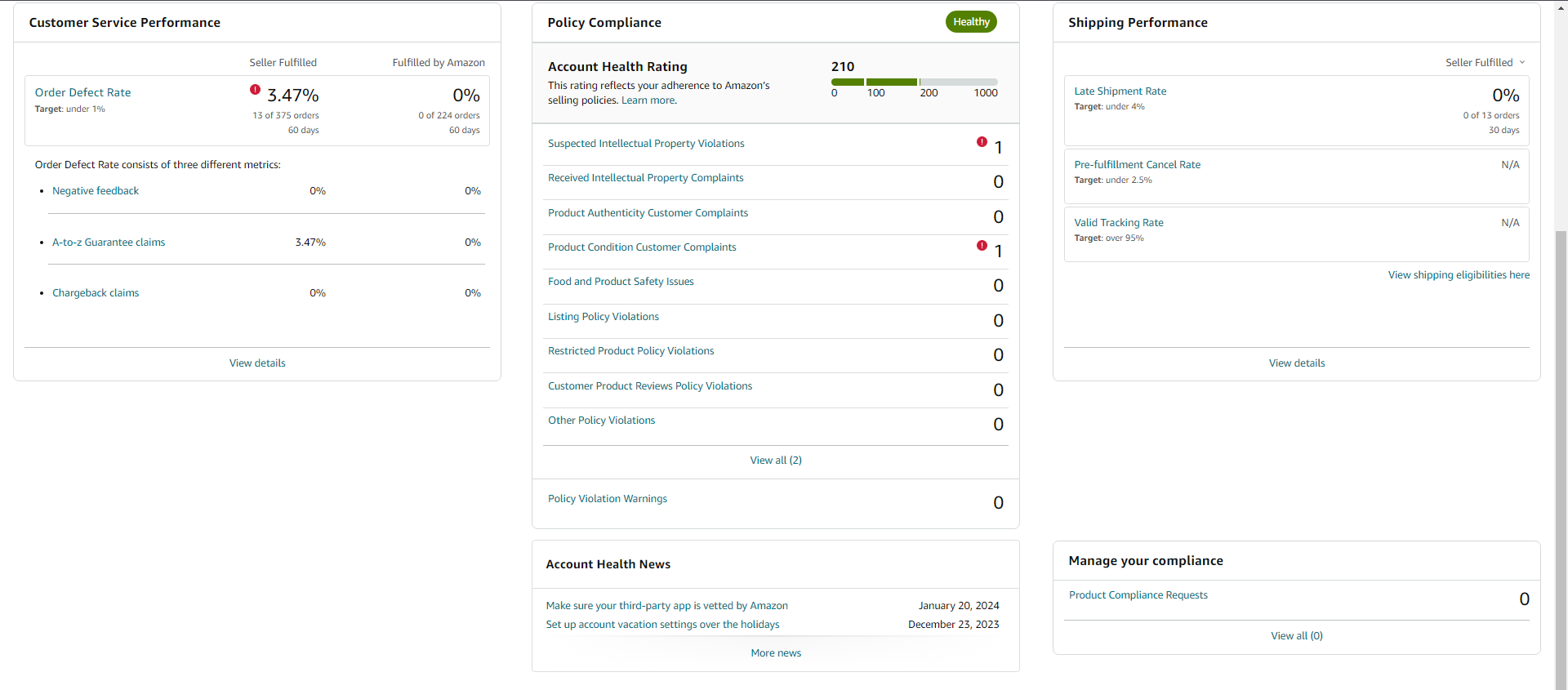Image resolution: width=1568 pixels, height=690 pixels.
Task: Open Other Policy Violations
Action: [x=601, y=421]
